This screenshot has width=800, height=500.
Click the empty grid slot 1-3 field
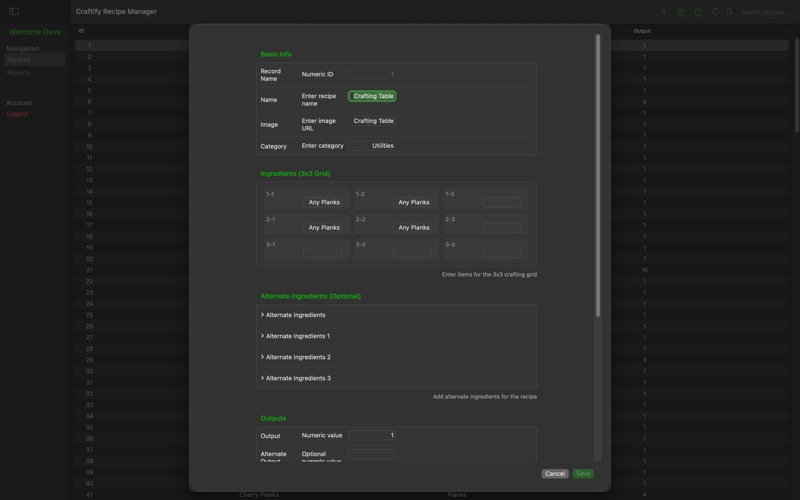[502, 202]
